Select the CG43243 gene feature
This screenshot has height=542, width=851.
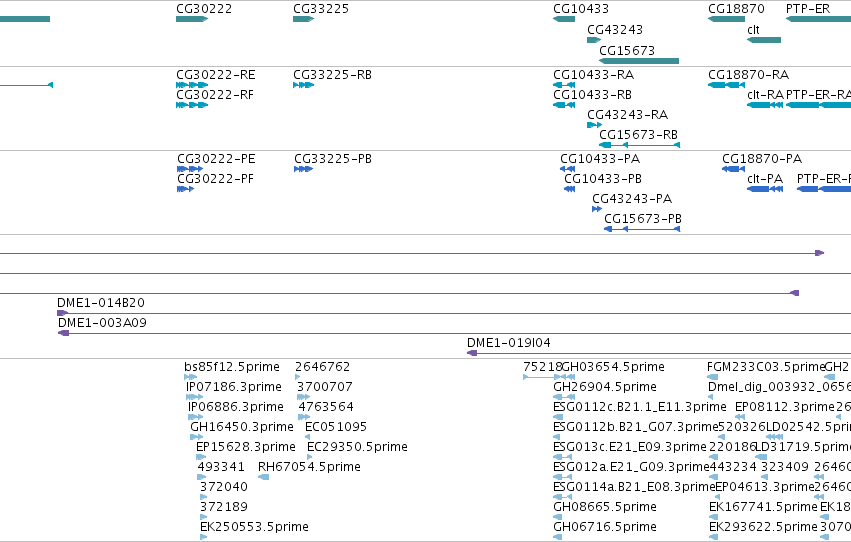tap(594, 40)
